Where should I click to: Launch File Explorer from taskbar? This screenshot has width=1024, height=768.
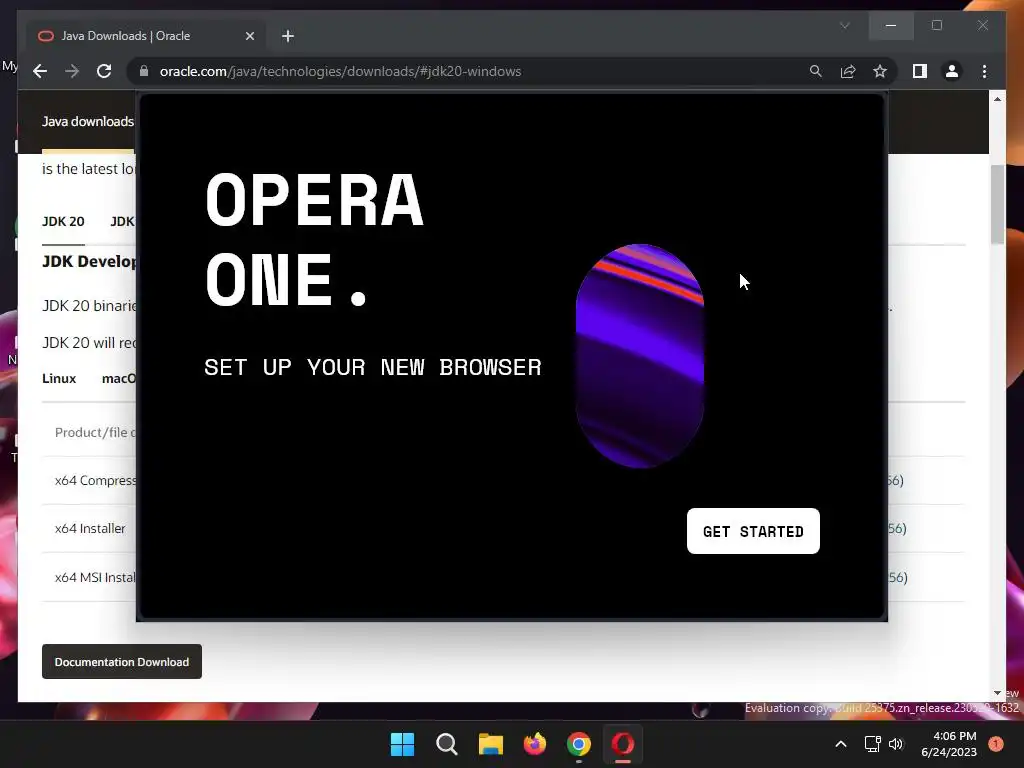click(491, 744)
